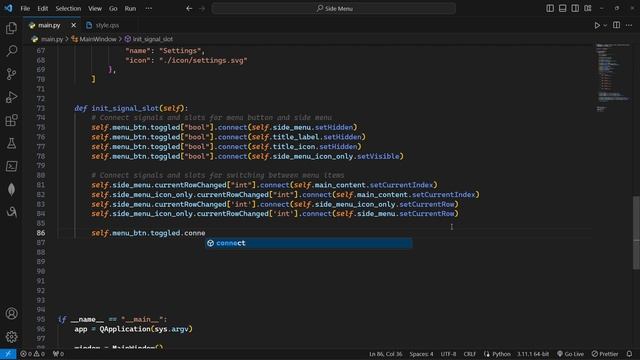Click line number 73 in gutter
Viewport: 640px width, 360px height.
coord(40,108)
